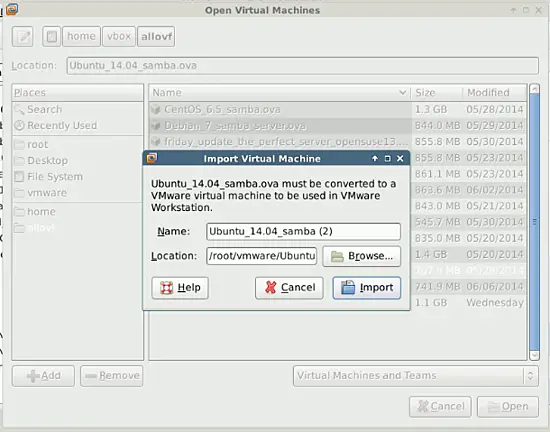550x432 pixels.
Task: Click the 835.0 MB size cell
Action: click(437, 238)
